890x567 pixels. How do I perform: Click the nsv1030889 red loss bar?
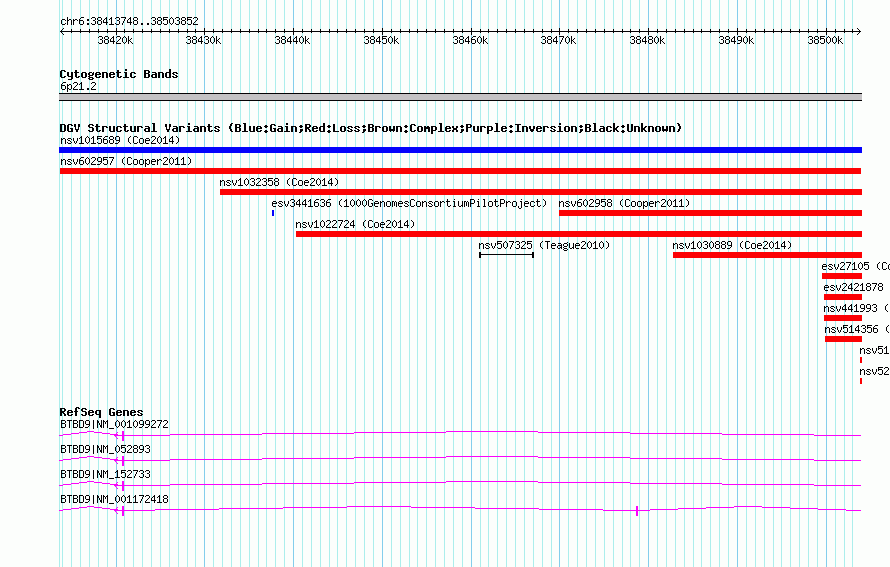click(x=767, y=255)
